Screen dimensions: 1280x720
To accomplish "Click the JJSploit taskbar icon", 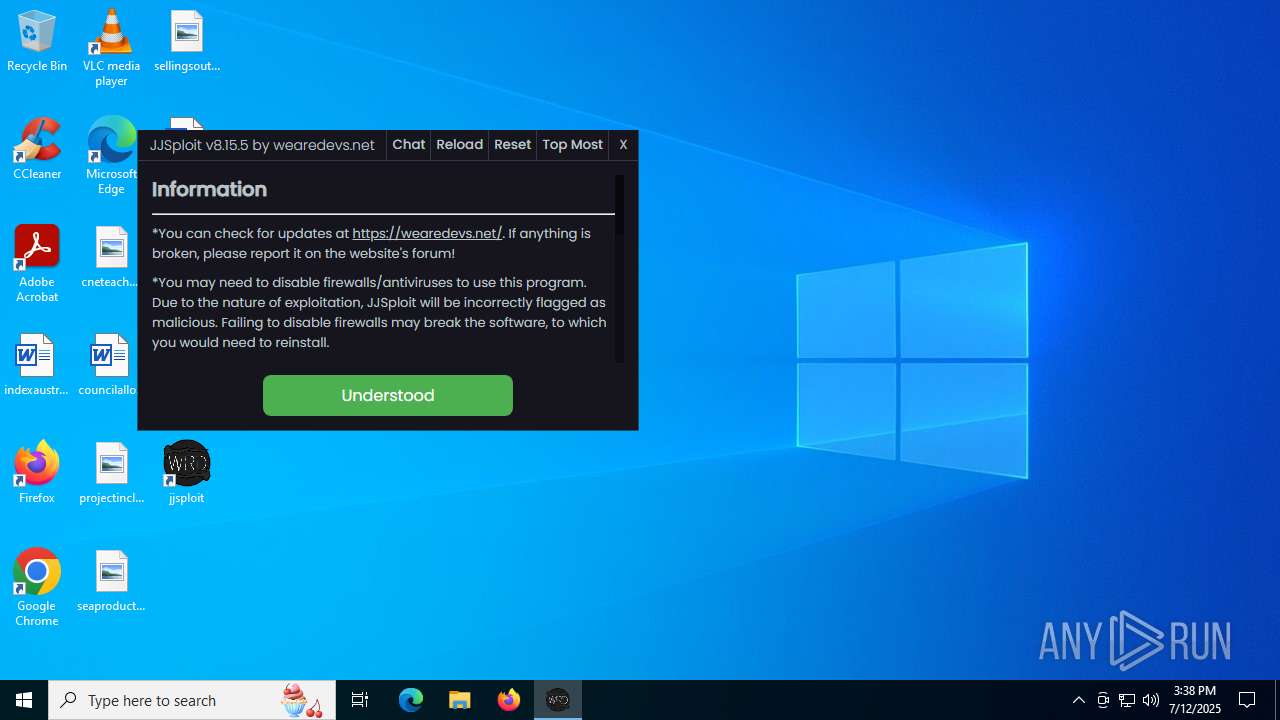I will [558, 700].
